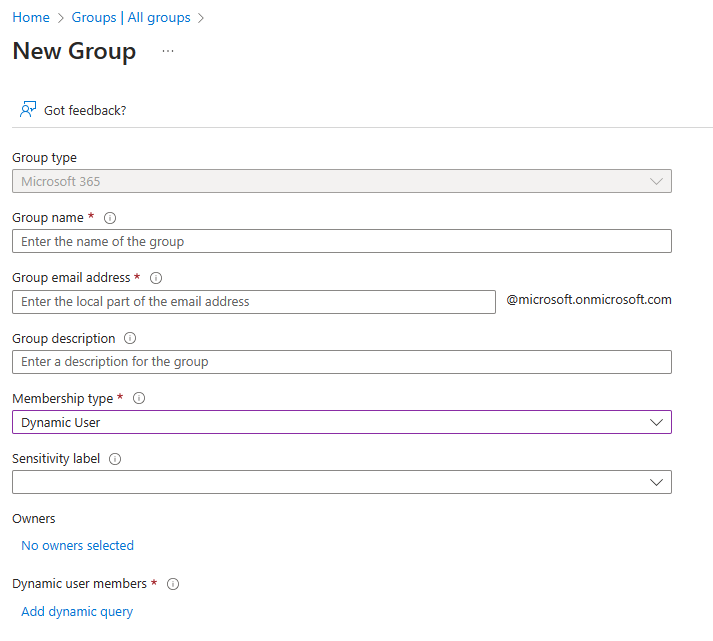This screenshot has width=713, height=641.
Task: Click info icon next to Membership type
Action: tap(139, 398)
